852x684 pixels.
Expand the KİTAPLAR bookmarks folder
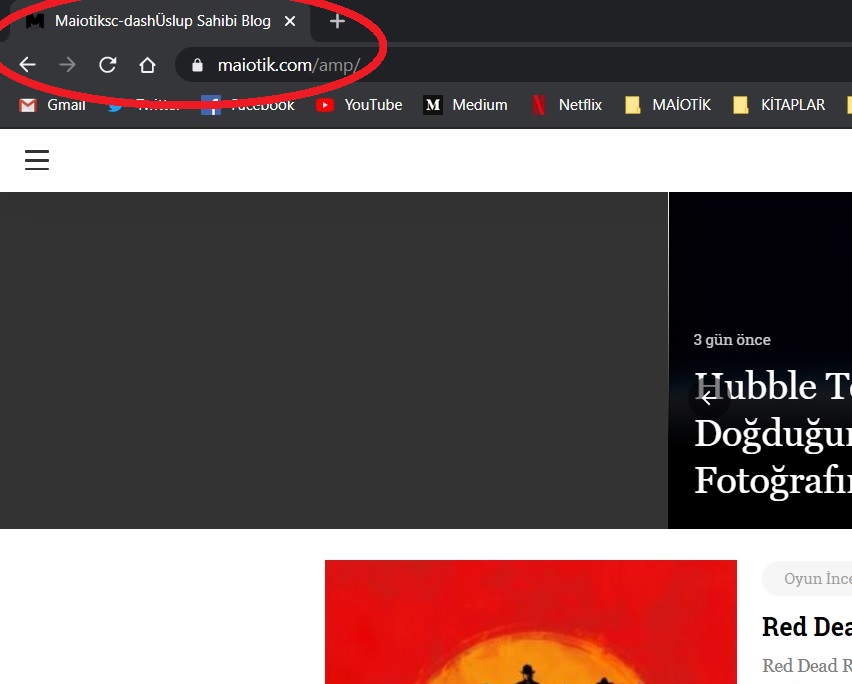(779, 104)
